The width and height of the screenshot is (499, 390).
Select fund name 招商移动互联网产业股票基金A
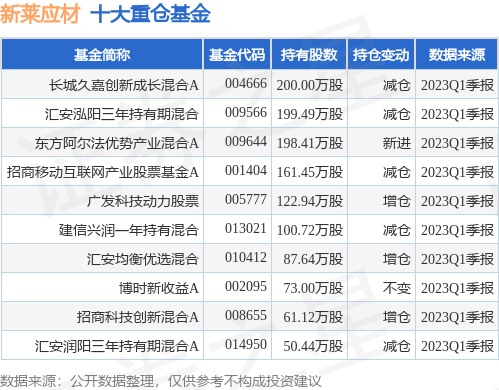[103, 172]
